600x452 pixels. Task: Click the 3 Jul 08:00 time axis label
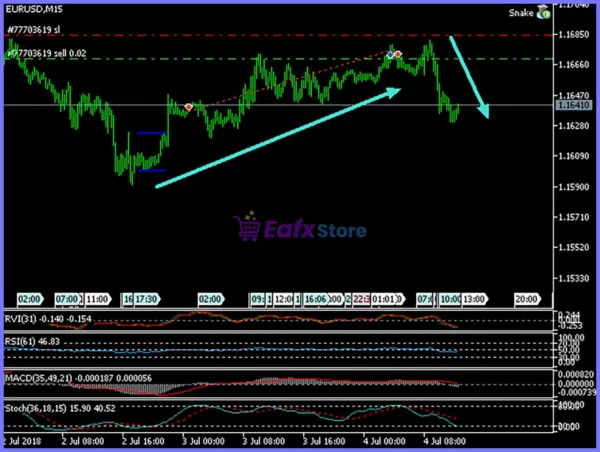click(x=264, y=441)
